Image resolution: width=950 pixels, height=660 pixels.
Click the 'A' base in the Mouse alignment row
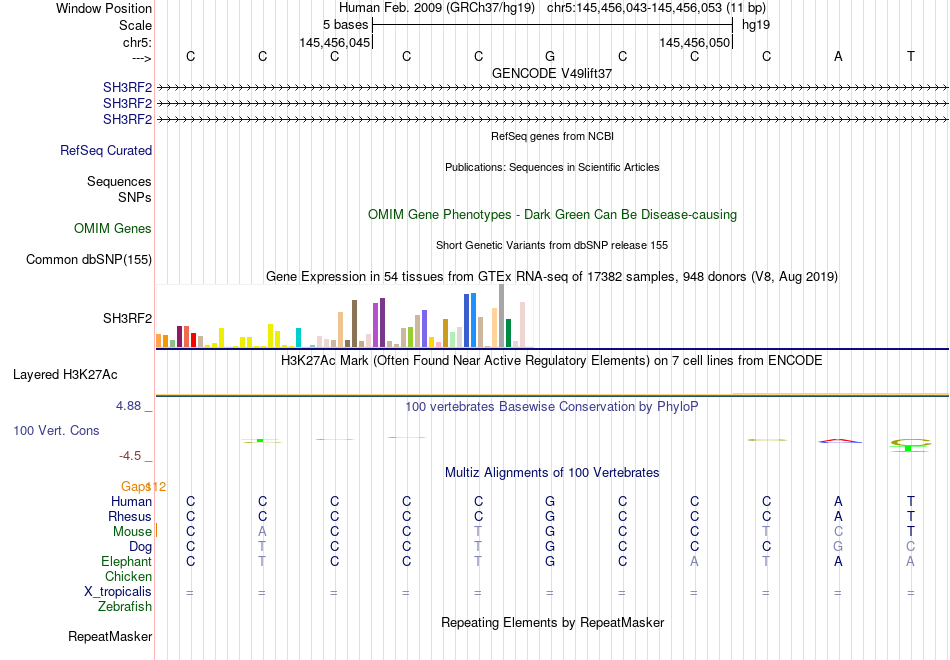pyautogui.click(x=262, y=532)
